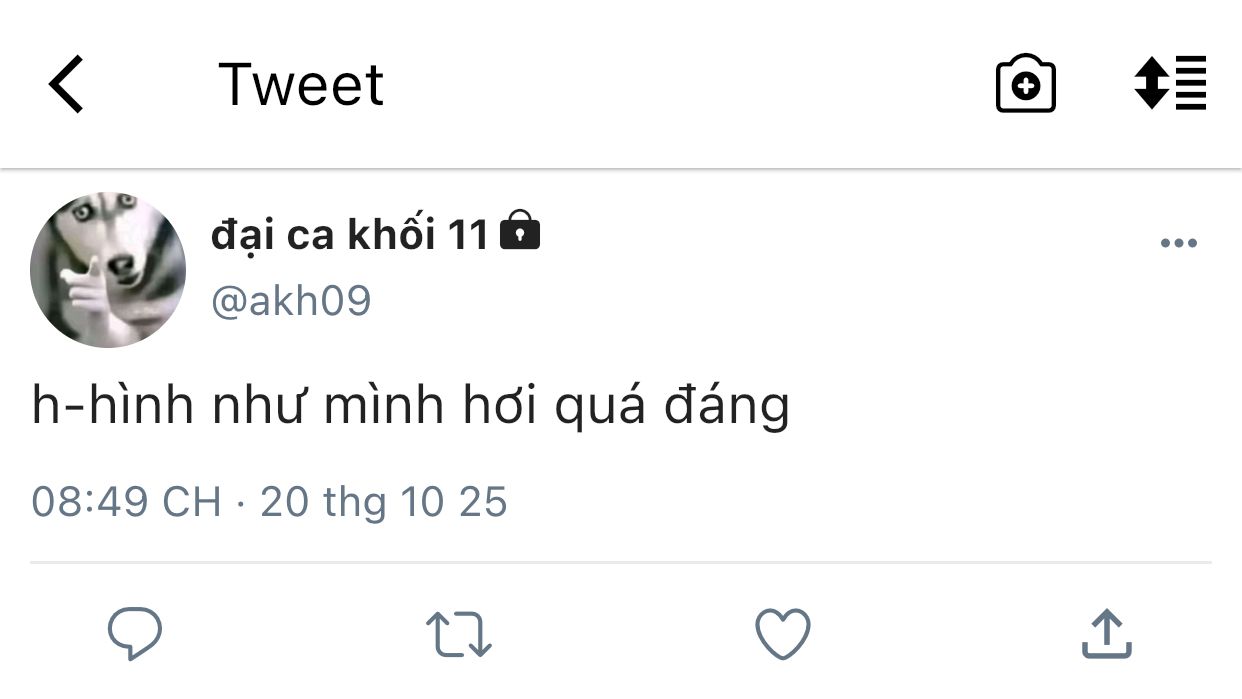Click the date 20 thg 10 25
Viewport: 1242px width, 699px height.
[384, 501]
